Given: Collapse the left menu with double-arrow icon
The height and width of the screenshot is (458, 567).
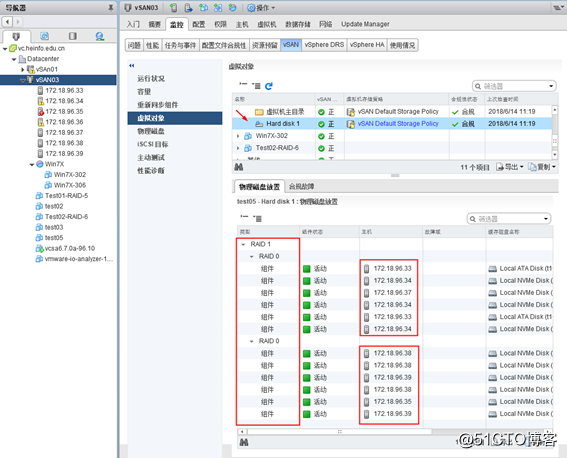Looking at the screenshot, I should point(132,65).
